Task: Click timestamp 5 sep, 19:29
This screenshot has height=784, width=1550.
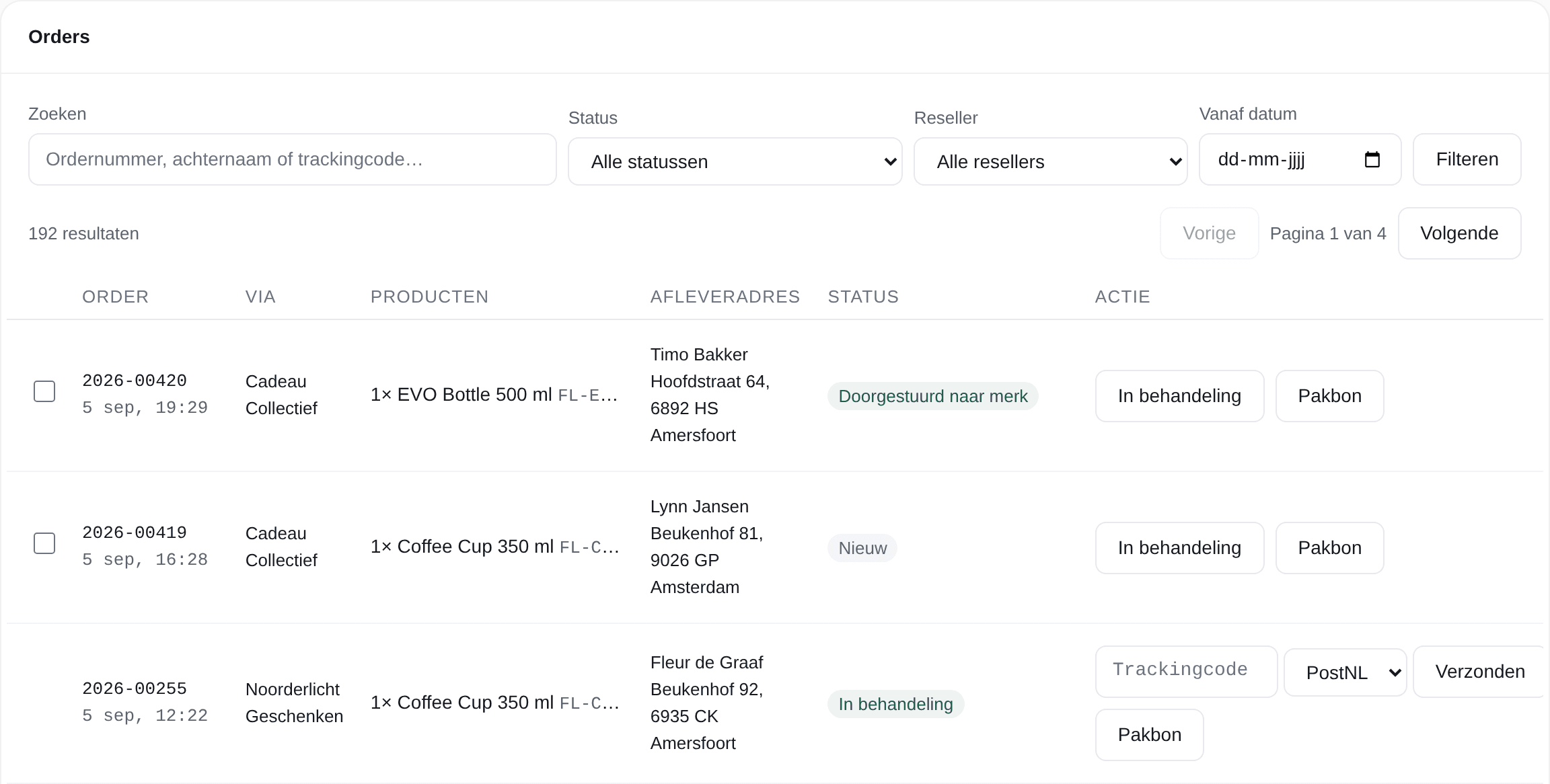Action: 145,407
